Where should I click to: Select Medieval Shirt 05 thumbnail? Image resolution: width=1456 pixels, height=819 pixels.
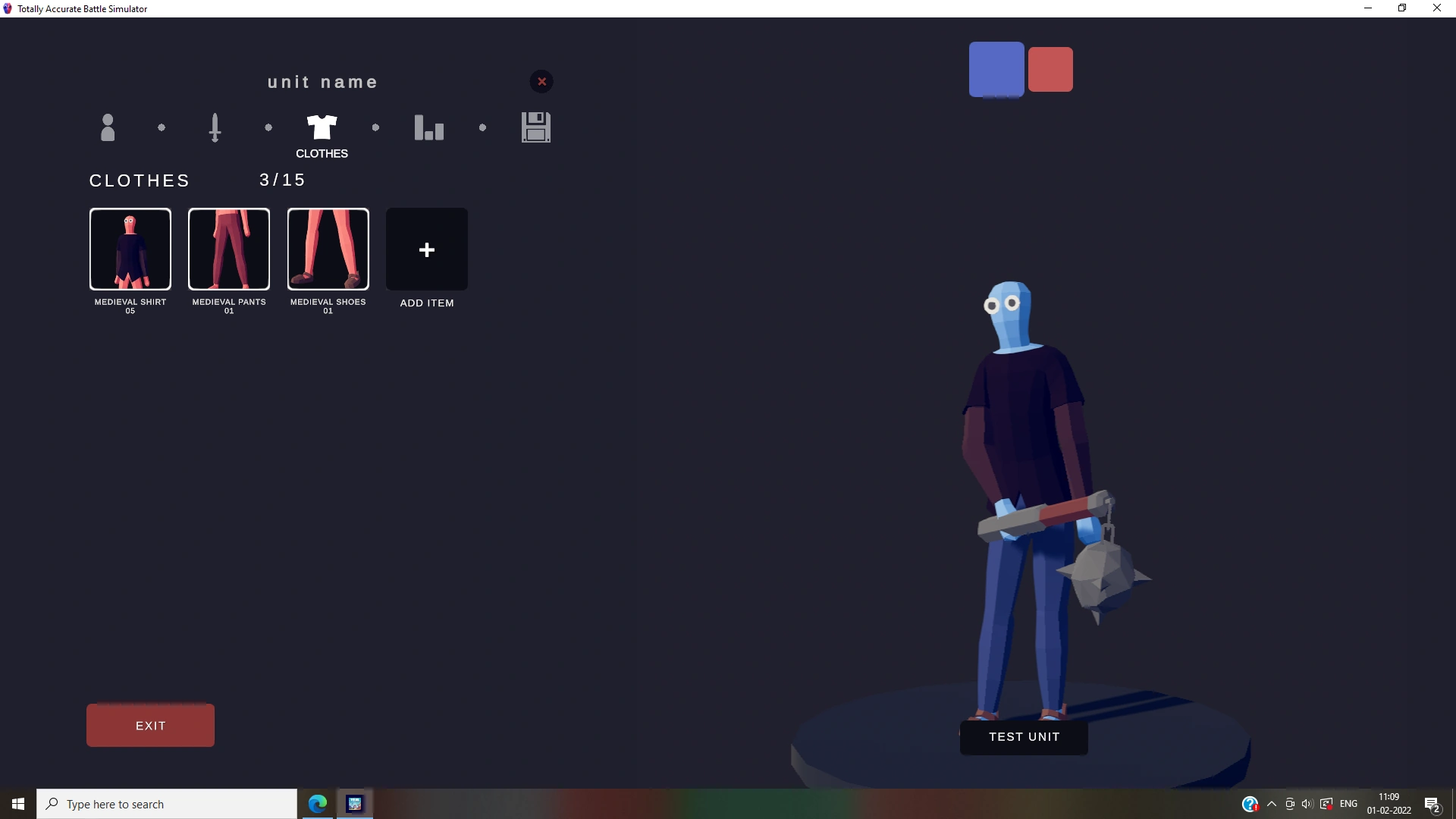coord(130,249)
